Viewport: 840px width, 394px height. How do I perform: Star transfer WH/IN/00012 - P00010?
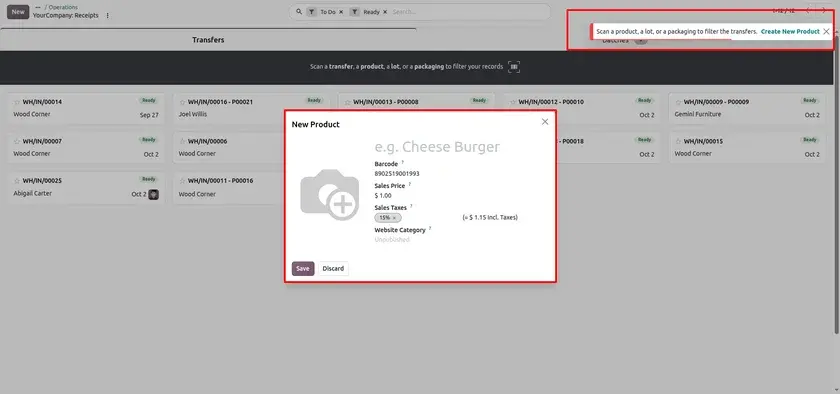coord(513,102)
